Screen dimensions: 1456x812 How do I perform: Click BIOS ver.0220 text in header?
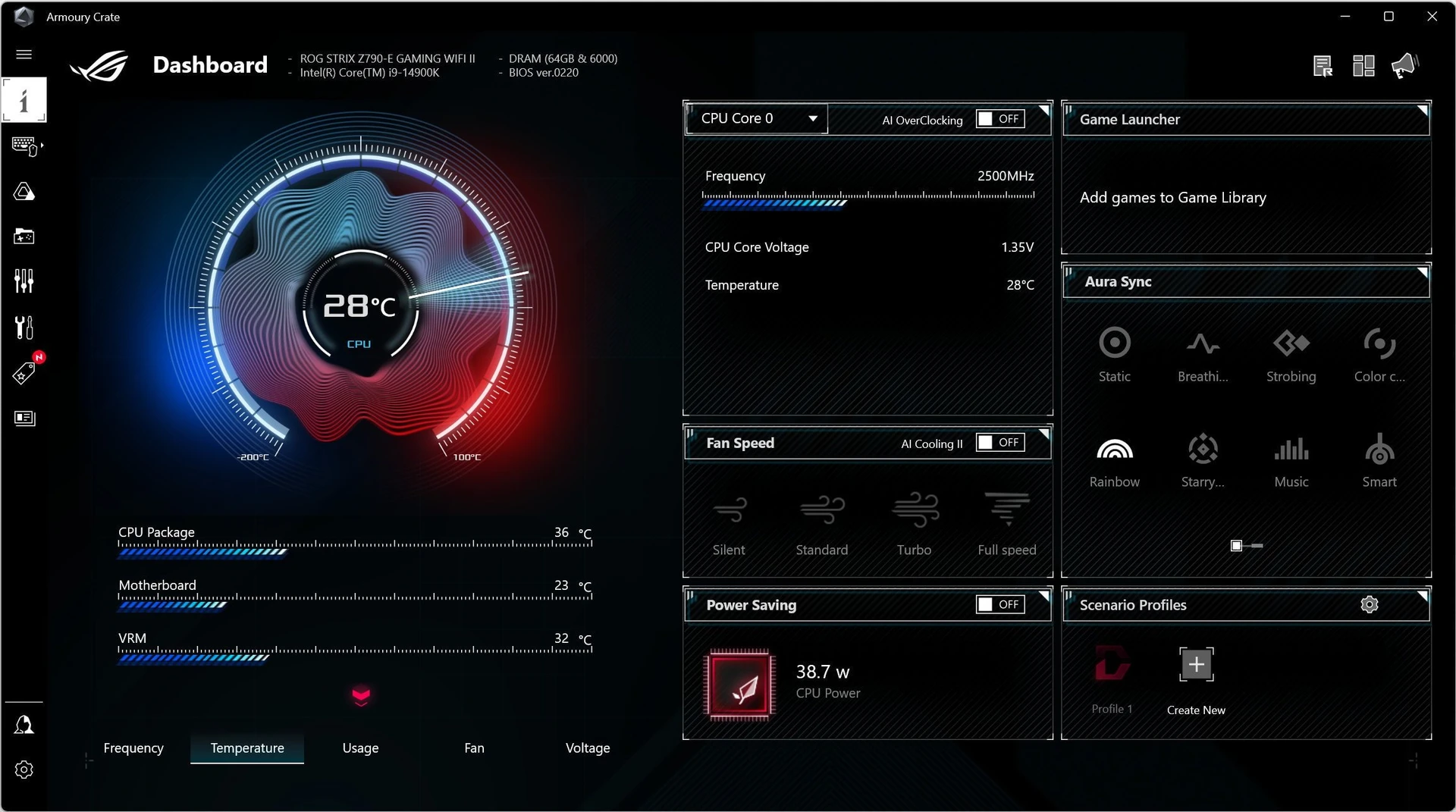click(x=543, y=73)
